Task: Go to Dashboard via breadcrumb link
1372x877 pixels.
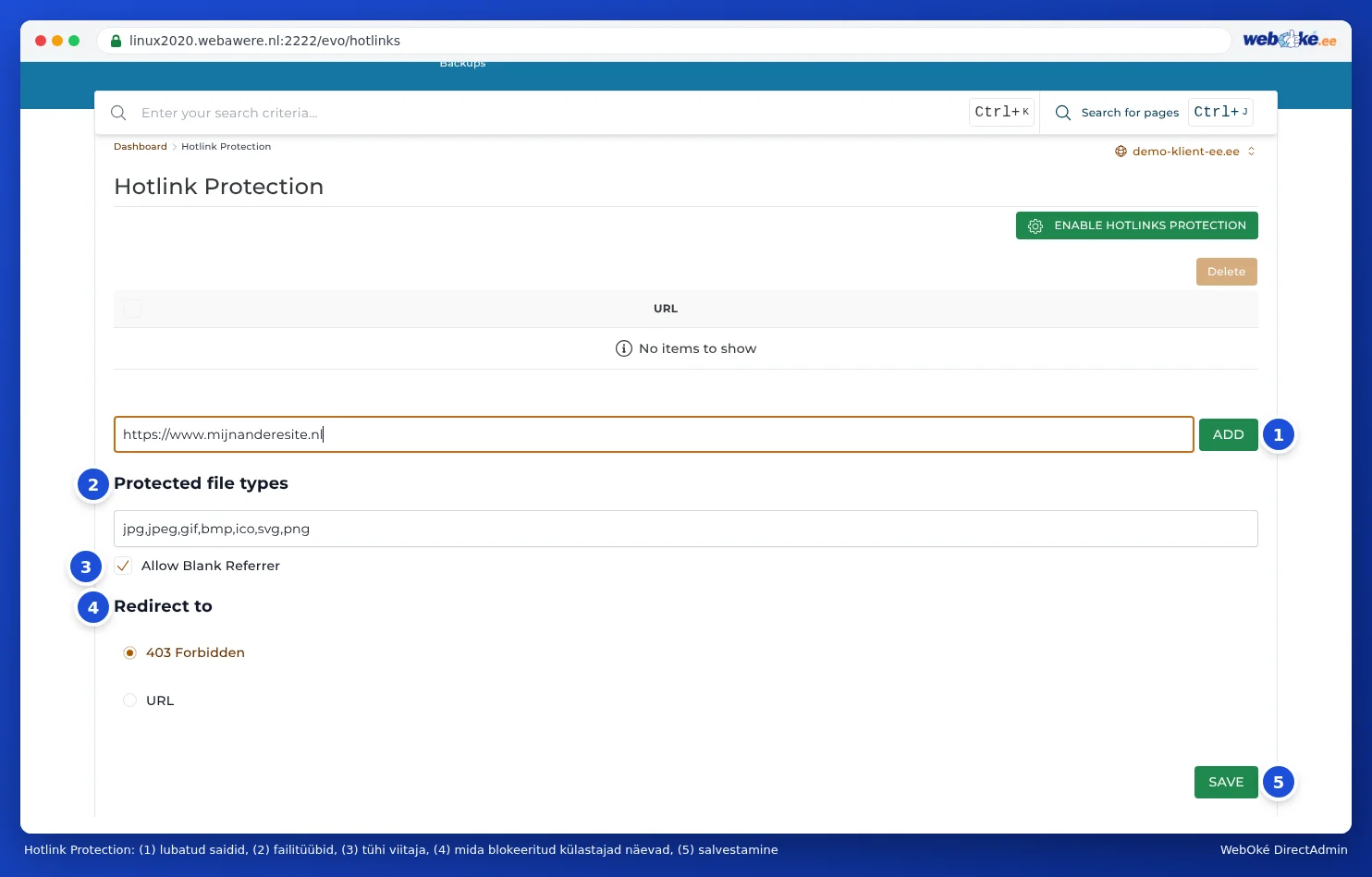Action: click(x=141, y=147)
